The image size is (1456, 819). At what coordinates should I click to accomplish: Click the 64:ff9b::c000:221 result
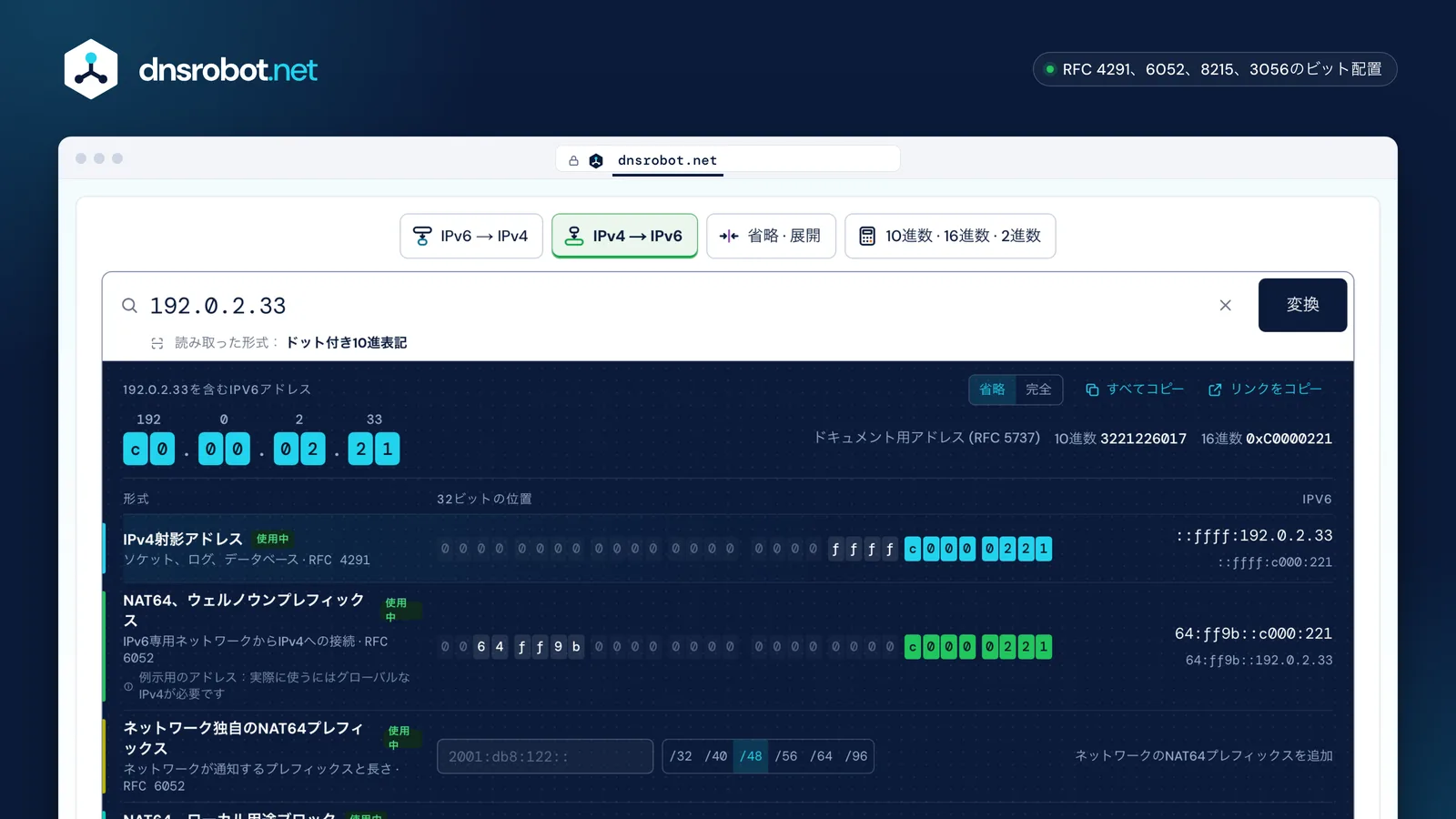coord(1253,633)
